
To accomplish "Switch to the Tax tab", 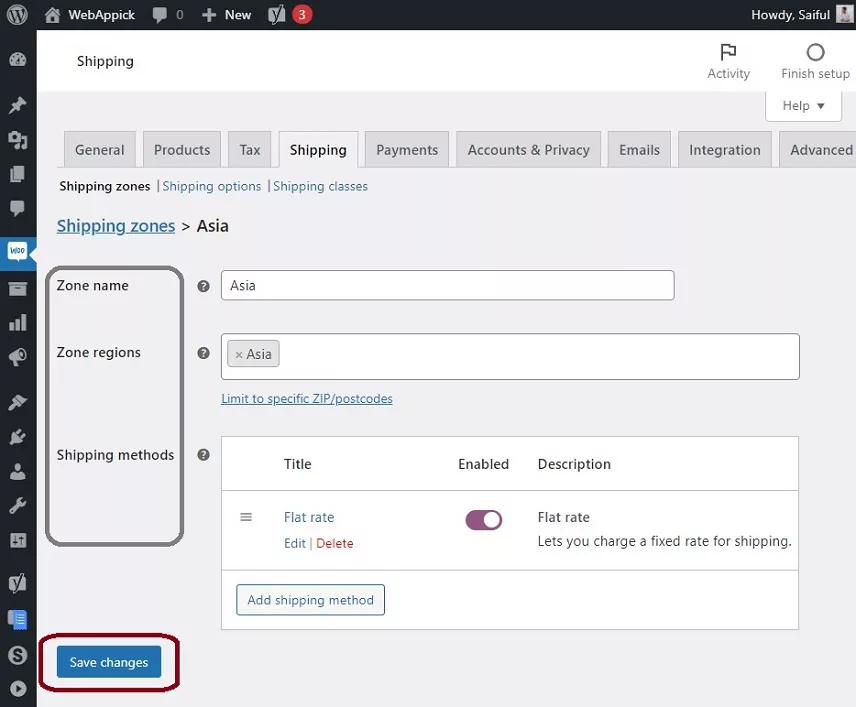I will coord(249,150).
